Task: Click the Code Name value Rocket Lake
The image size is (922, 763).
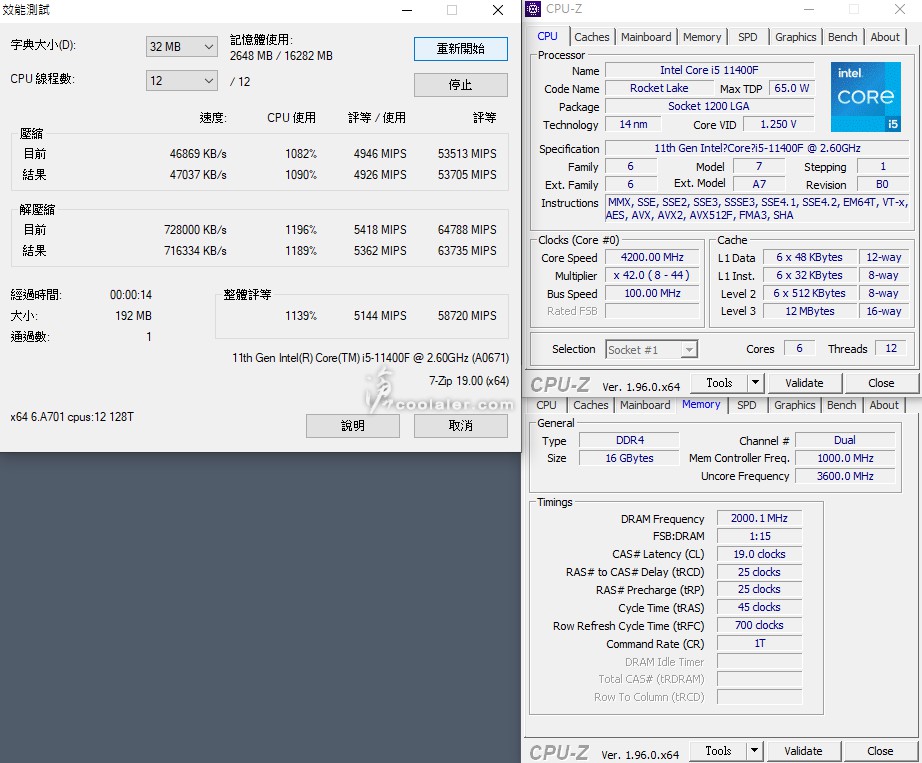Action: click(x=659, y=88)
